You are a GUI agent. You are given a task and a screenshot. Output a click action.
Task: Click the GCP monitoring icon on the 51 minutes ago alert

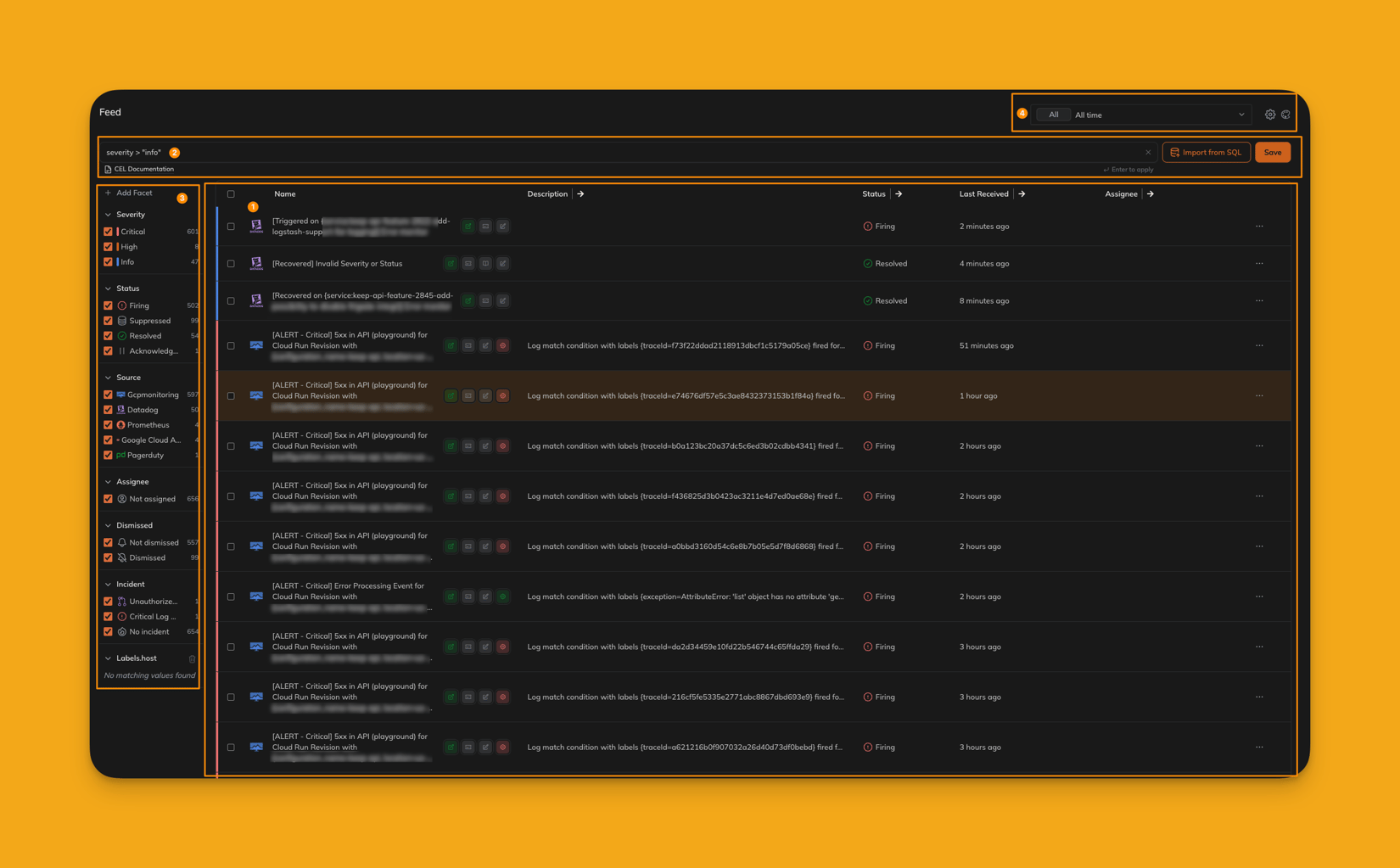[256, 346]
